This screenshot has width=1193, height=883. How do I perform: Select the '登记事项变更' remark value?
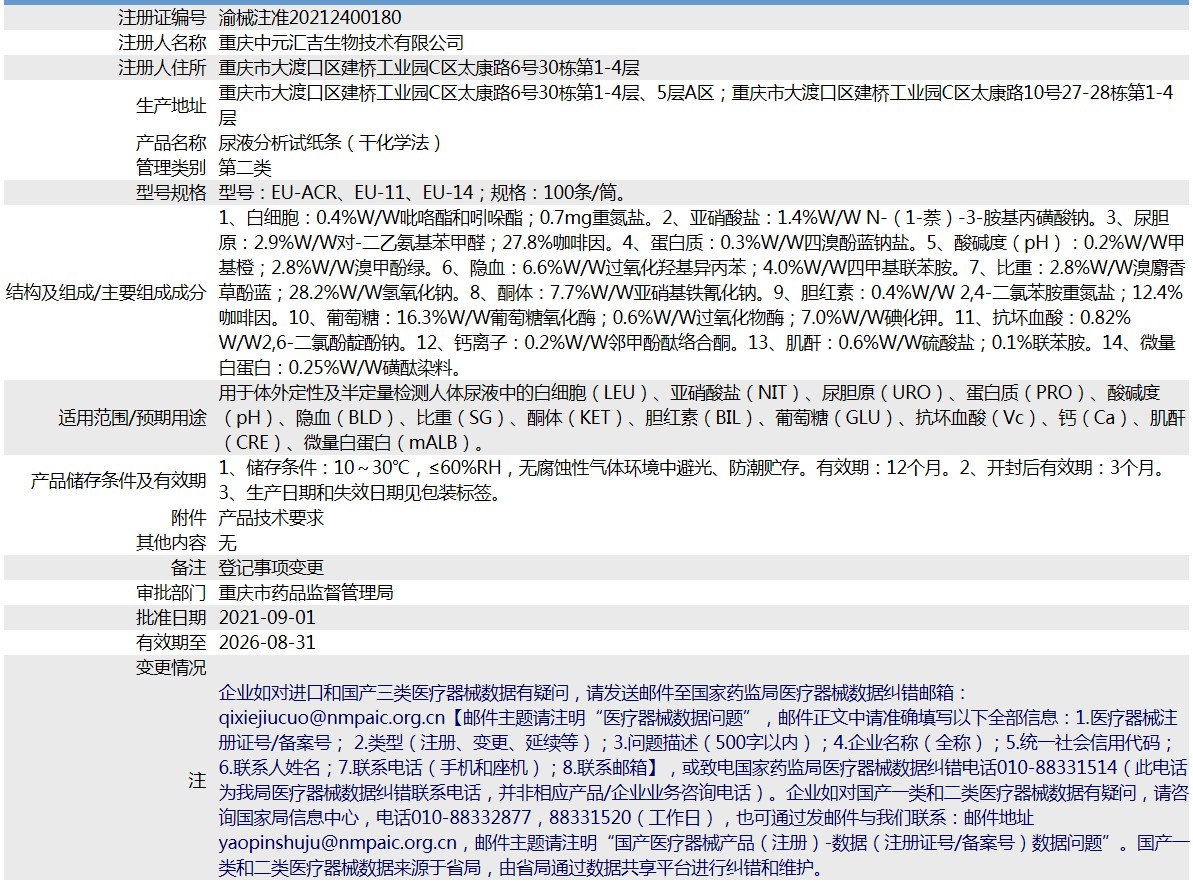(272, 568)
